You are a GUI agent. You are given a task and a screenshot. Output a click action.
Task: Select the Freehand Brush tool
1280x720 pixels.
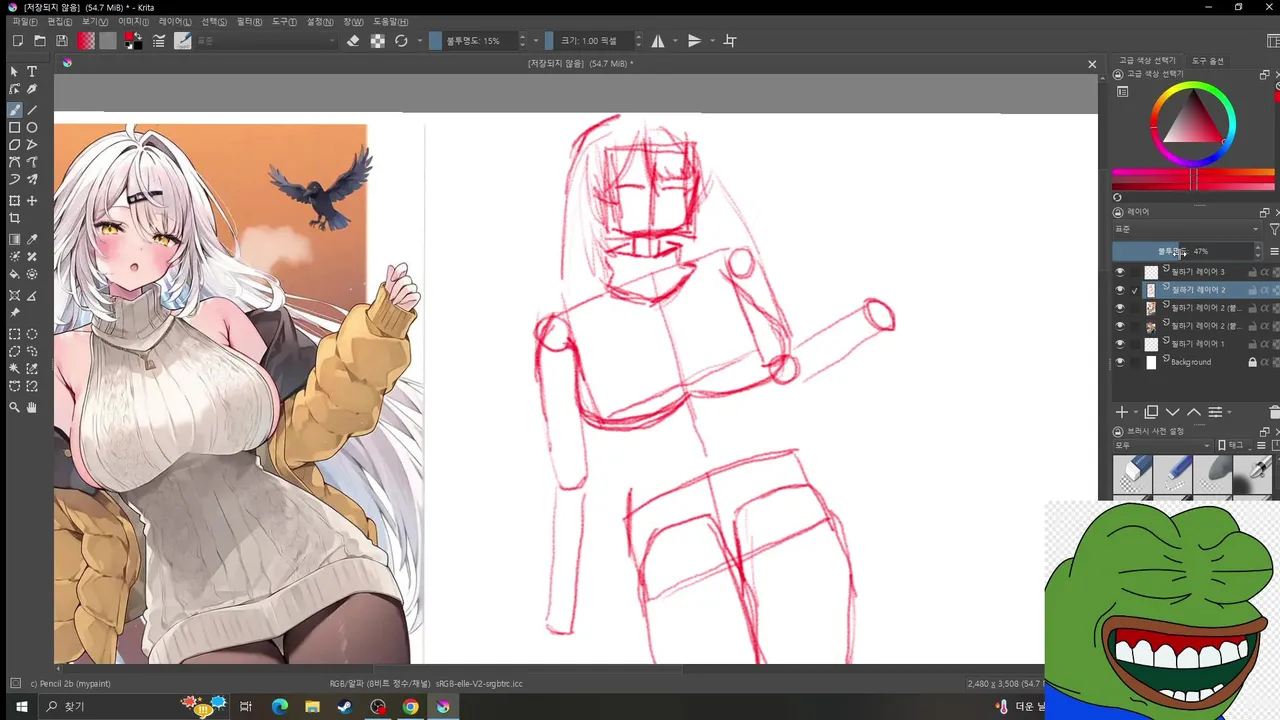coord(14,110)
